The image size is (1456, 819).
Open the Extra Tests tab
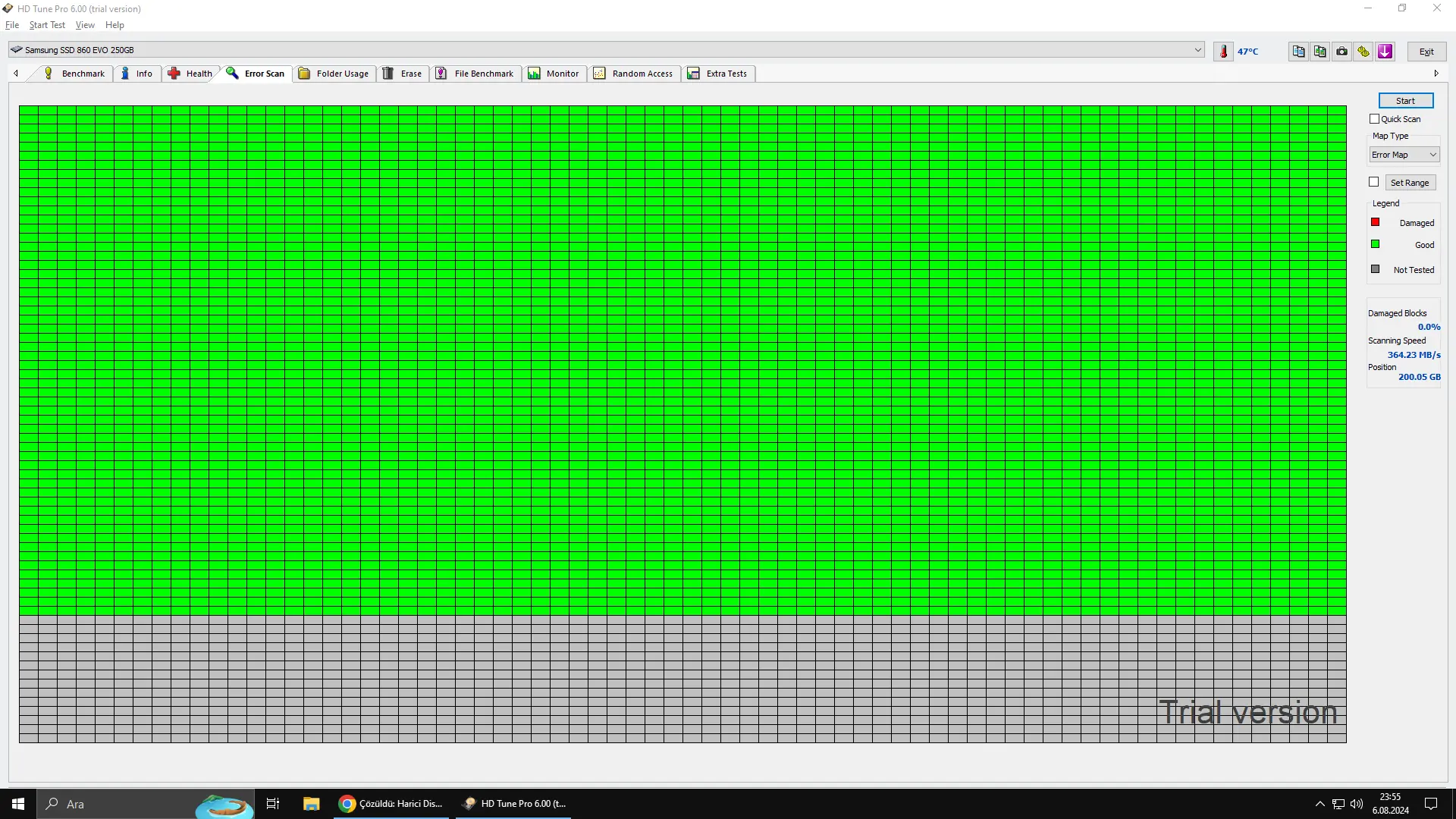[717, 74]
